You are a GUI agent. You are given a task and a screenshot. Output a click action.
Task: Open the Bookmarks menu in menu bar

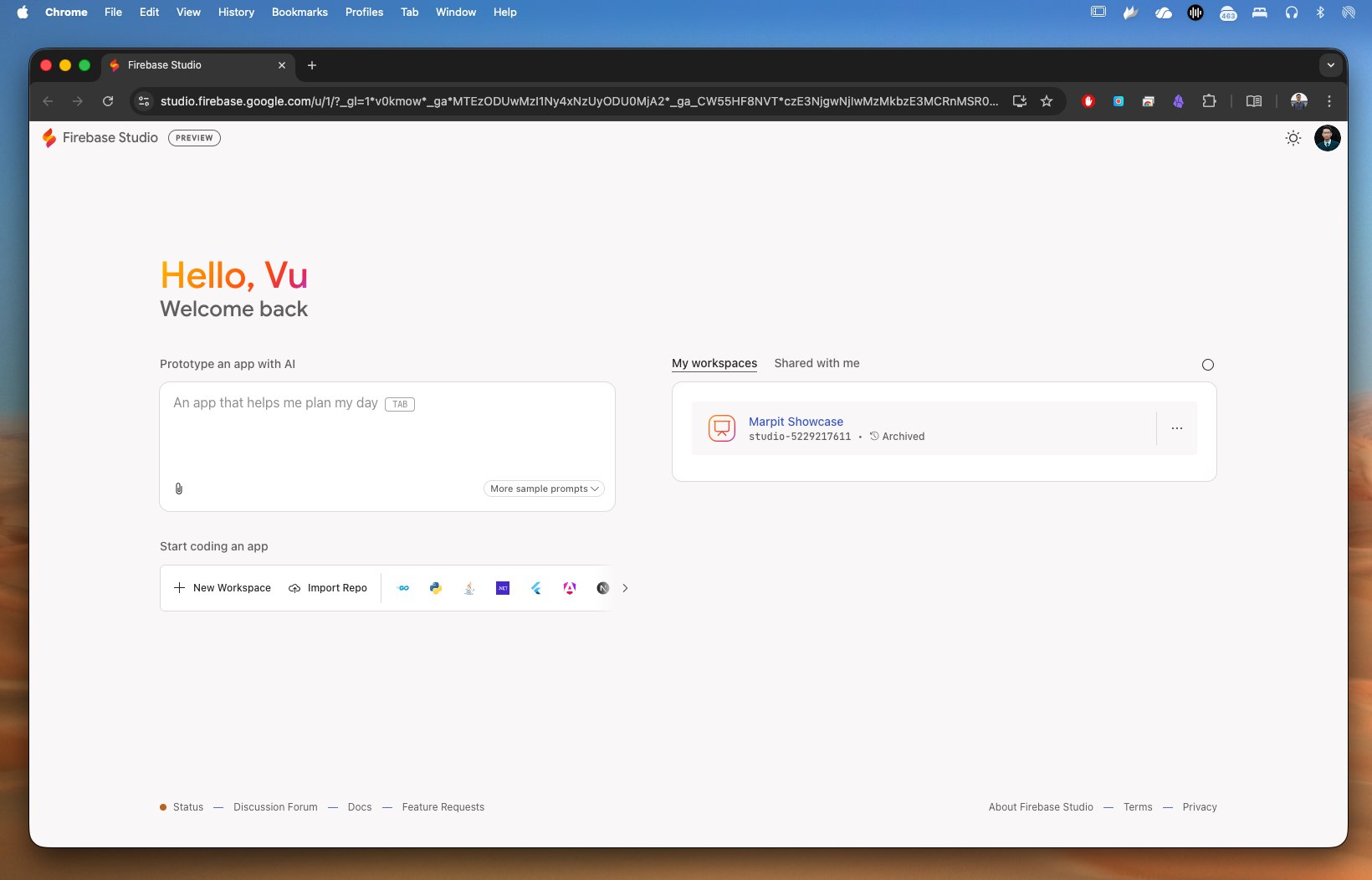(x=299, y=12)
